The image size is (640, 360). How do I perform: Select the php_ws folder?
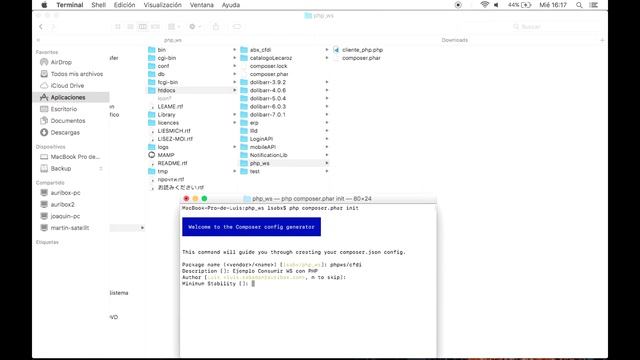[x=260, y=163]
